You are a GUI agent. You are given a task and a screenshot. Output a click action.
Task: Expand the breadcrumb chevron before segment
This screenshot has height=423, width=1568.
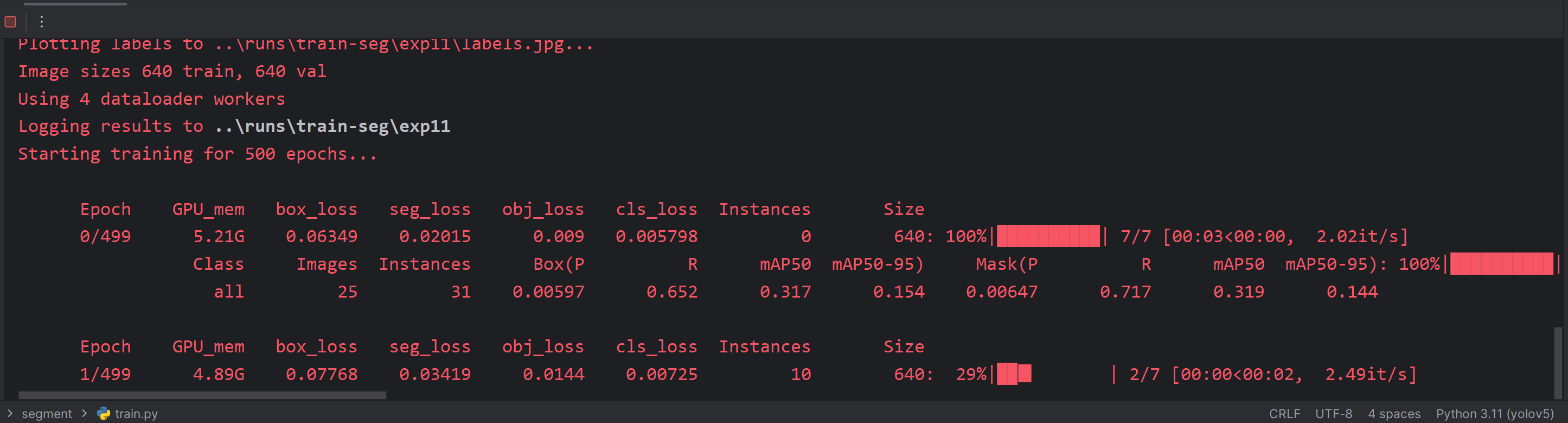point(10,413)
